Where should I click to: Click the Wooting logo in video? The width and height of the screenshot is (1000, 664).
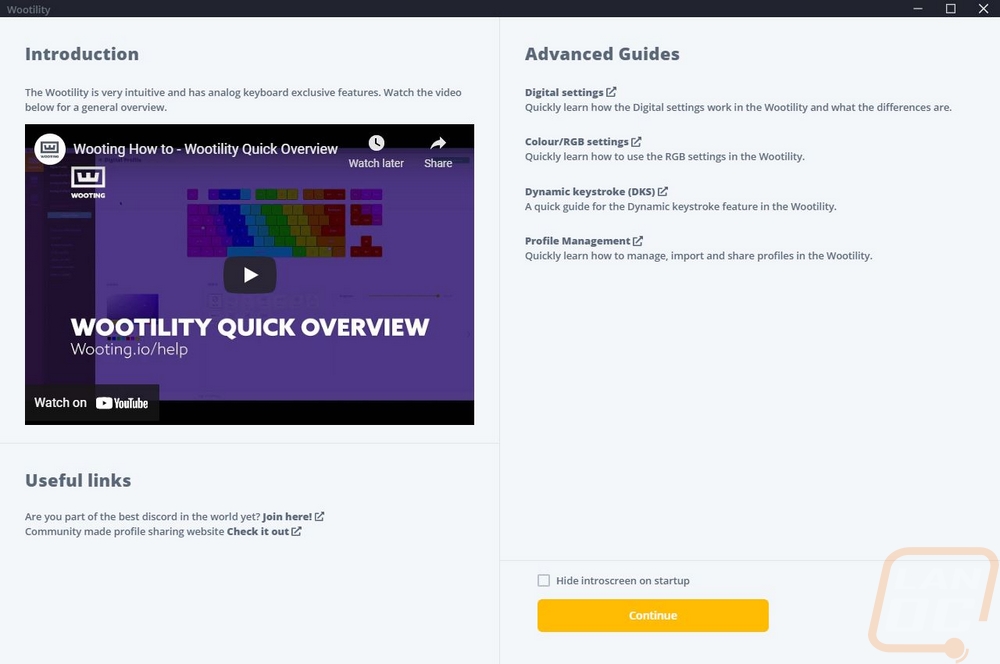88,182
